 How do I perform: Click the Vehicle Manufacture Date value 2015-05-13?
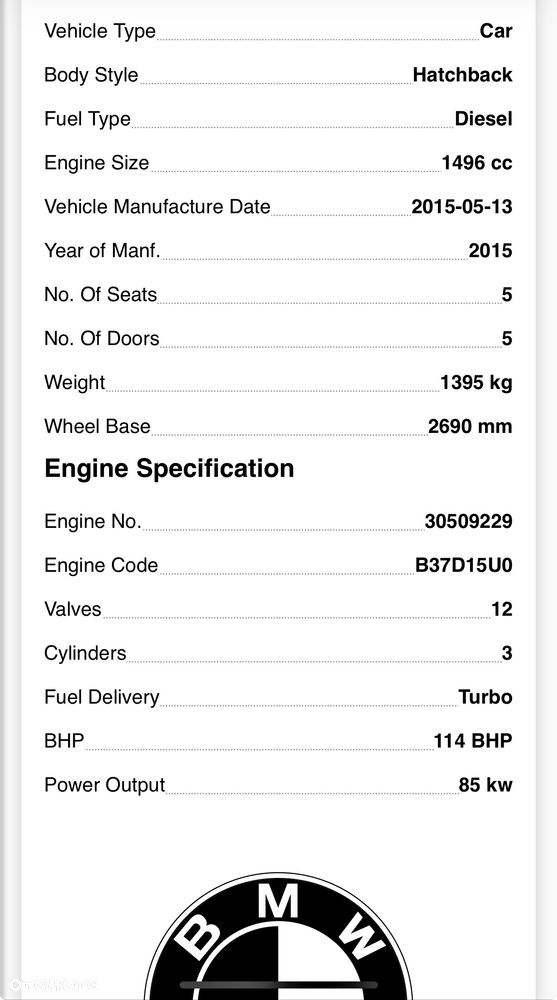[462, 207]
